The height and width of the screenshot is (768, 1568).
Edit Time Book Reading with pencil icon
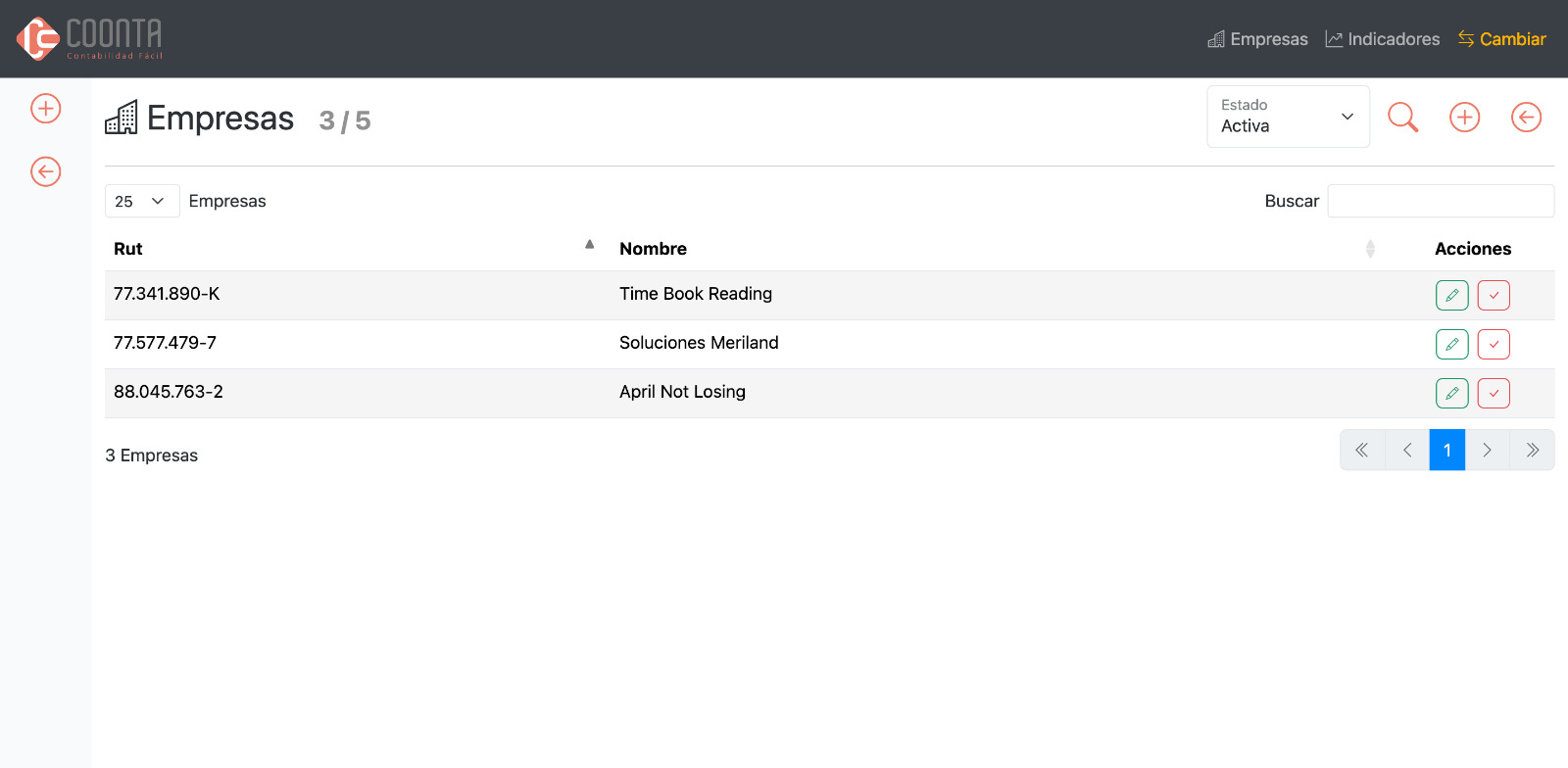1451,295
